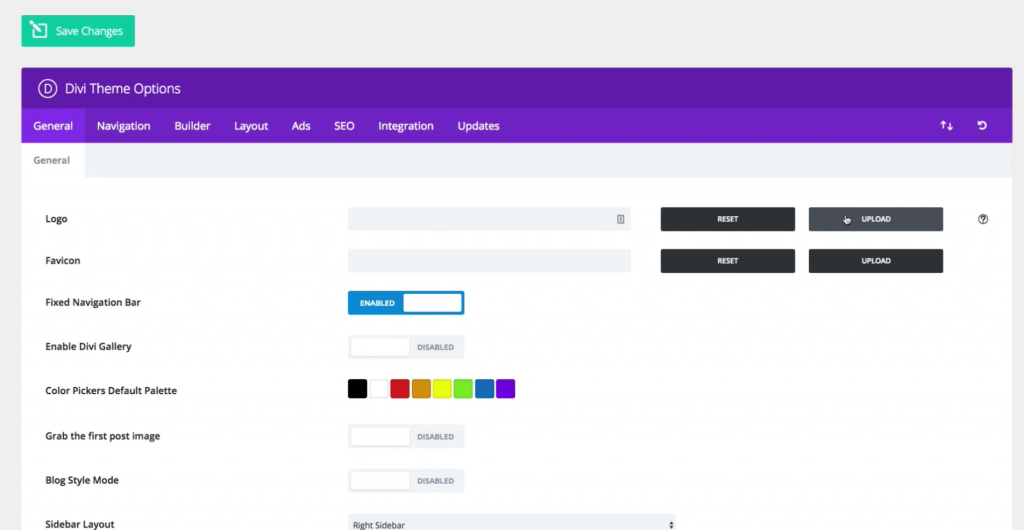
Task: Click the icon inside the Logo field
Action: (620, 219)
